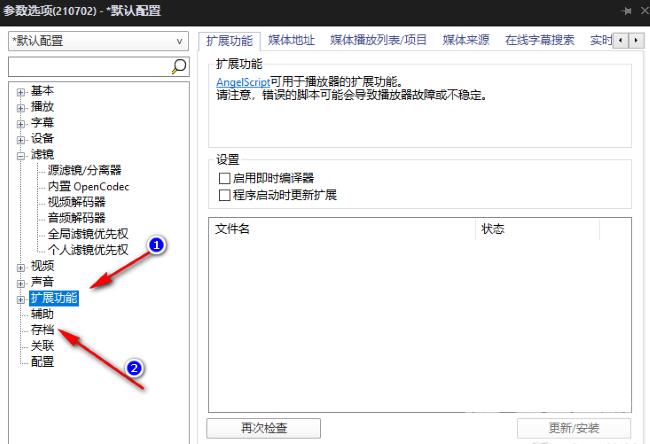Select 视频解码器 under 滤镜
The width and height of the screenshot is (650, 444).
76,202
